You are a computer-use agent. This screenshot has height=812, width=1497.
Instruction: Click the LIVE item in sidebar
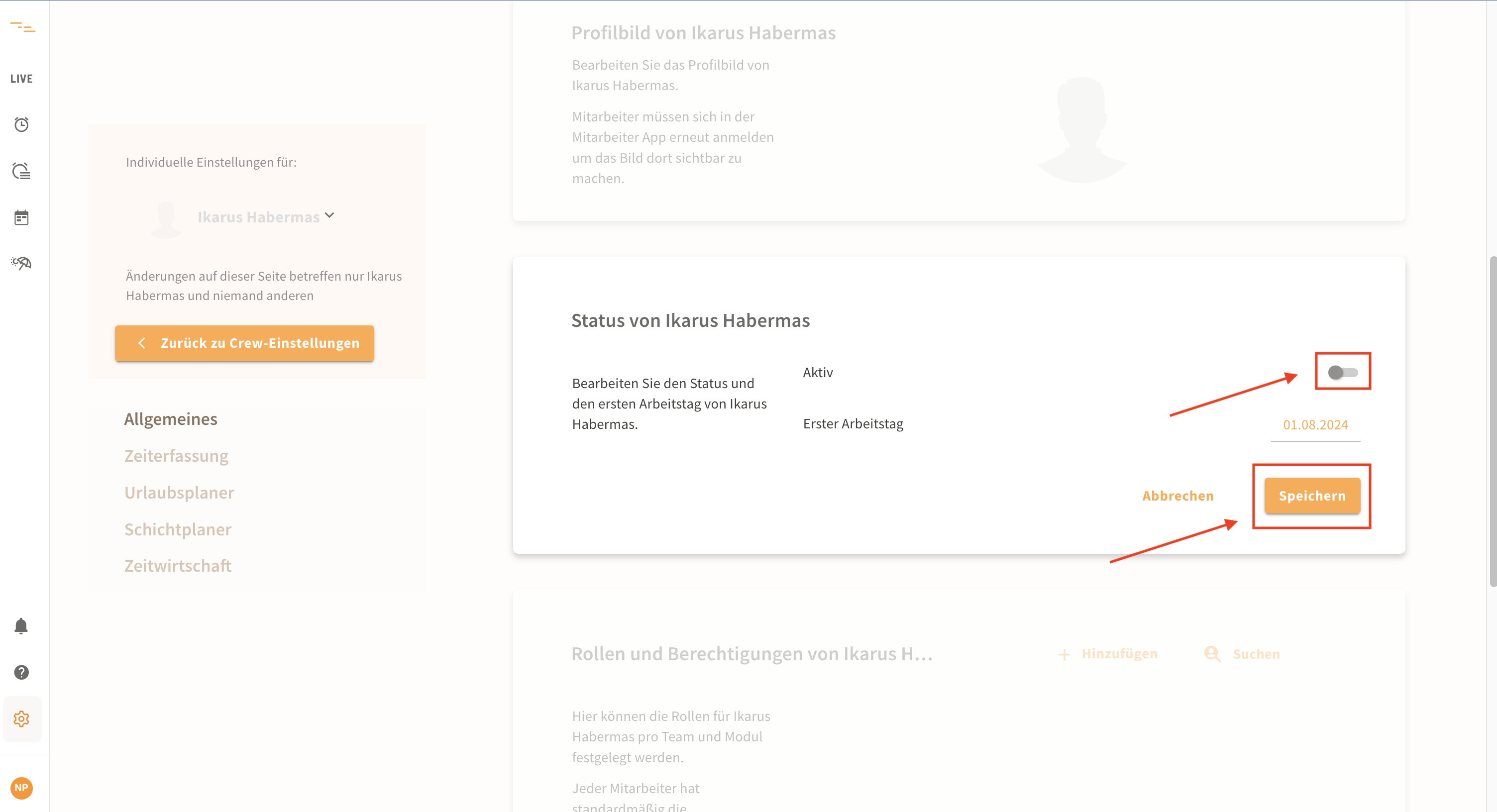tap(21, 79)
